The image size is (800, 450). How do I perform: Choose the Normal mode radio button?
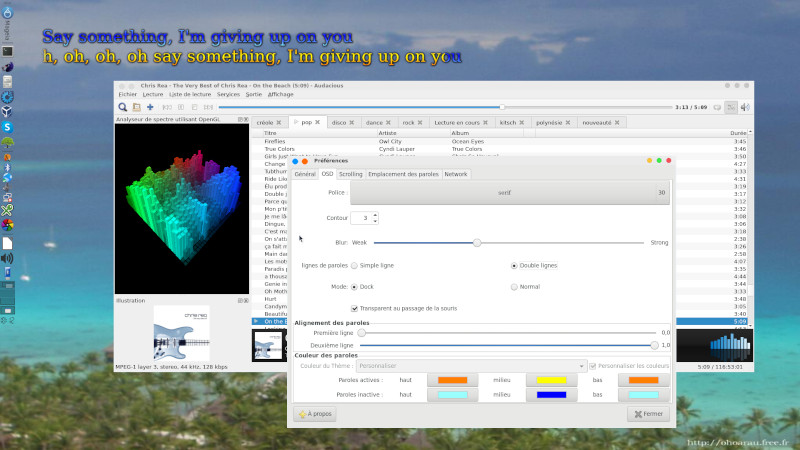(x=514, y=286)
